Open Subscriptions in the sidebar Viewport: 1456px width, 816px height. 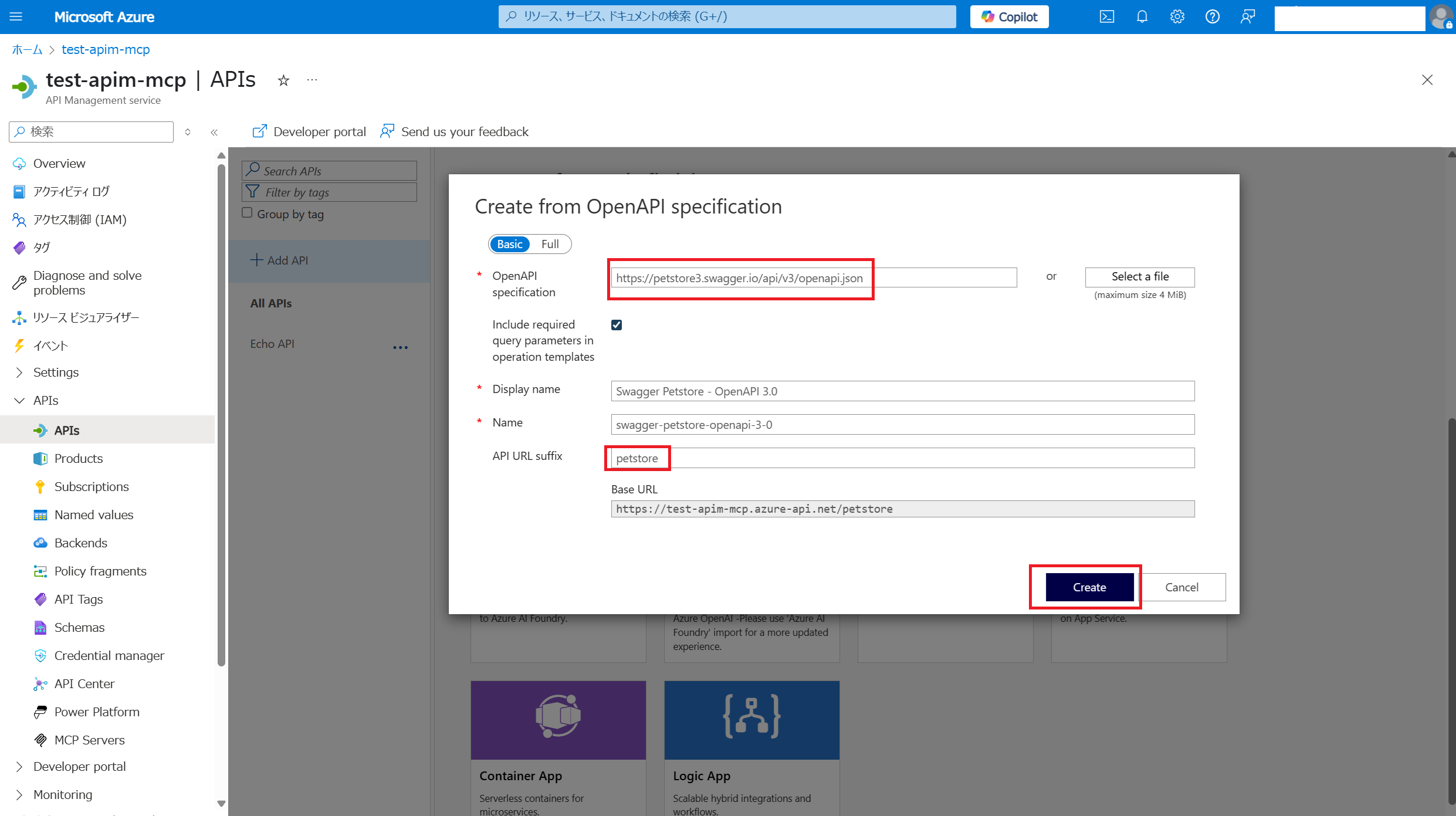[x=92, y=486]
